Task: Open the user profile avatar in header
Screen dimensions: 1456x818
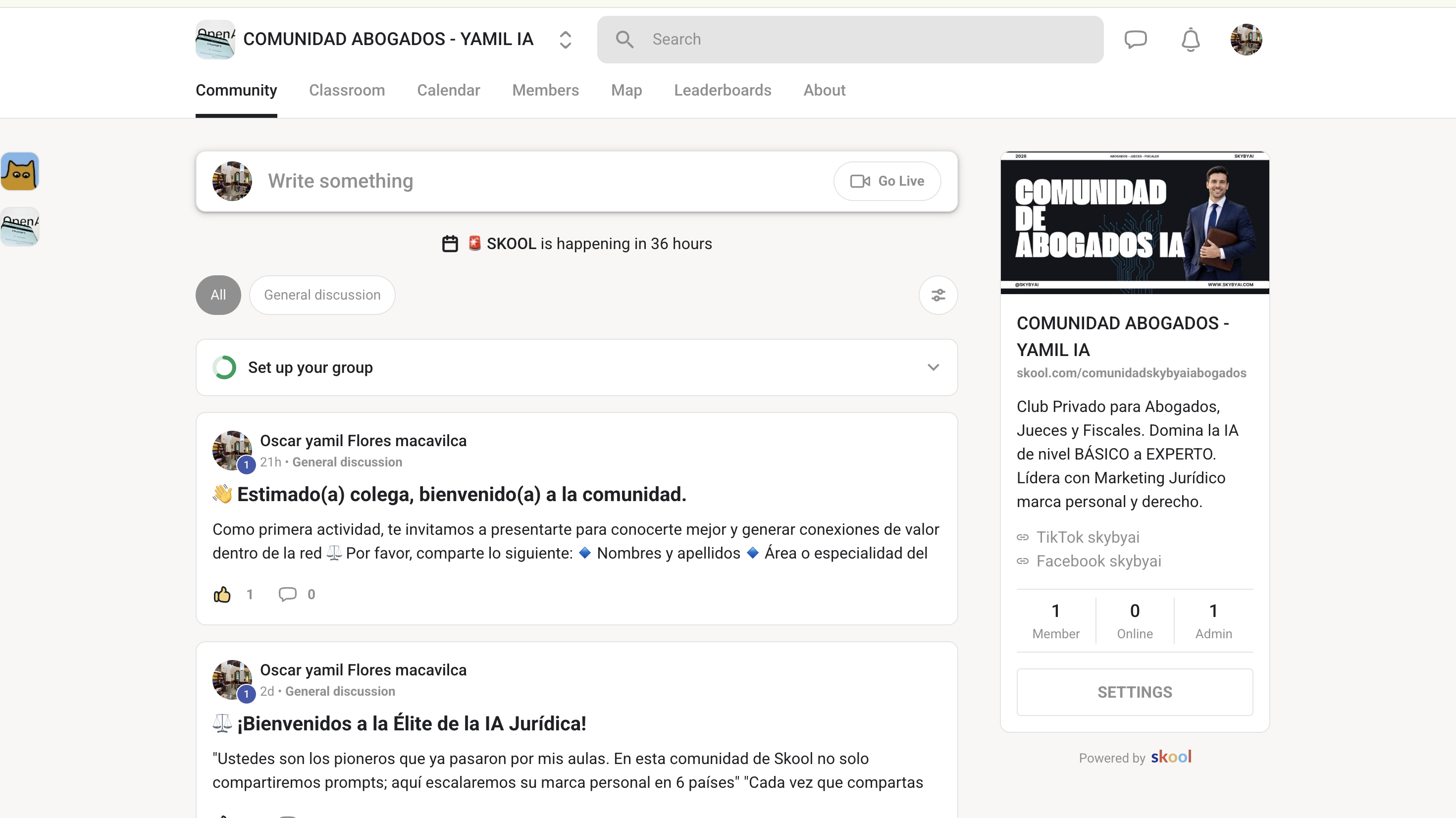Action: click(1246, 39)
